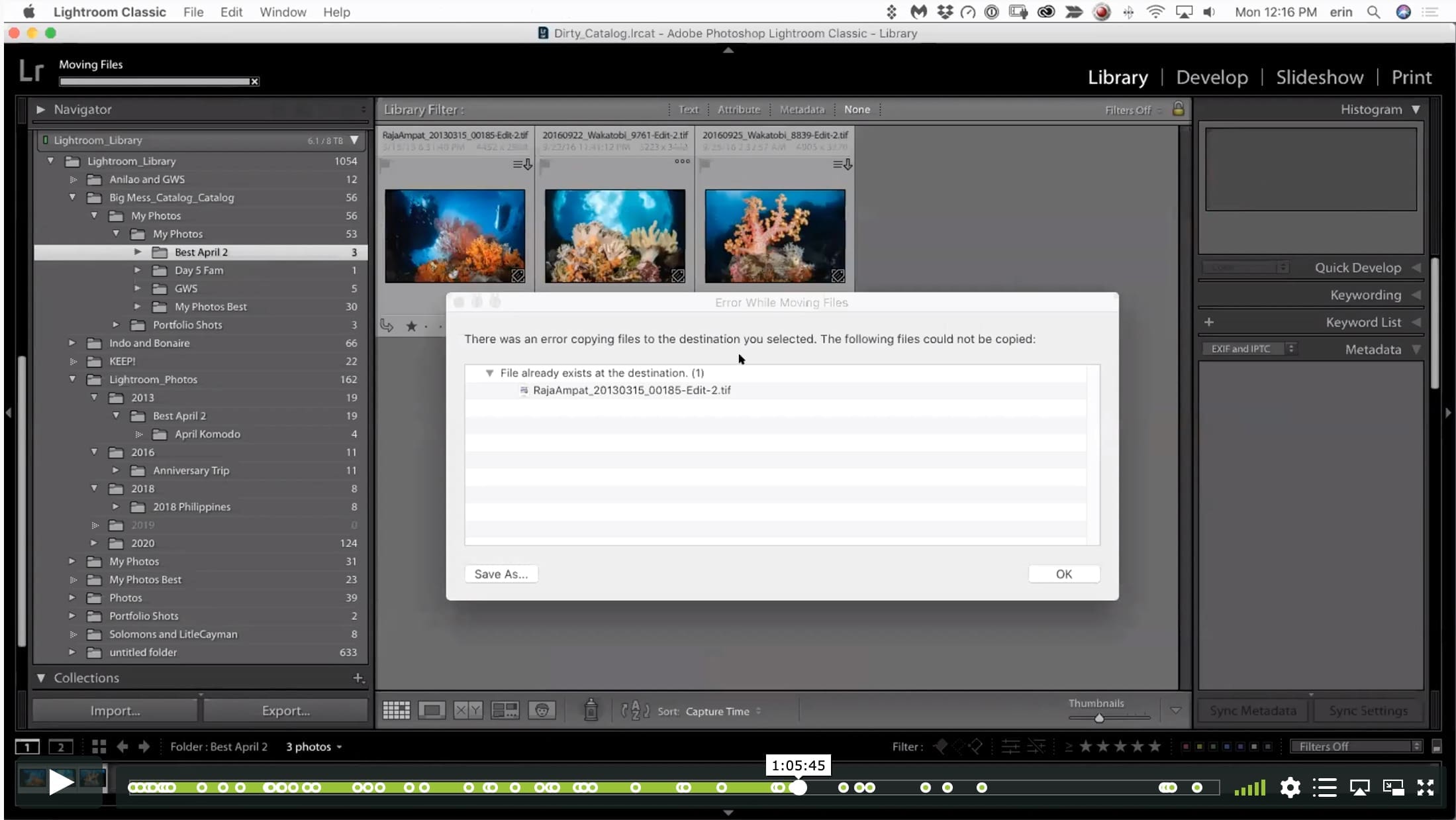Set rating filter to five stars

click(x=1155, y=746)
